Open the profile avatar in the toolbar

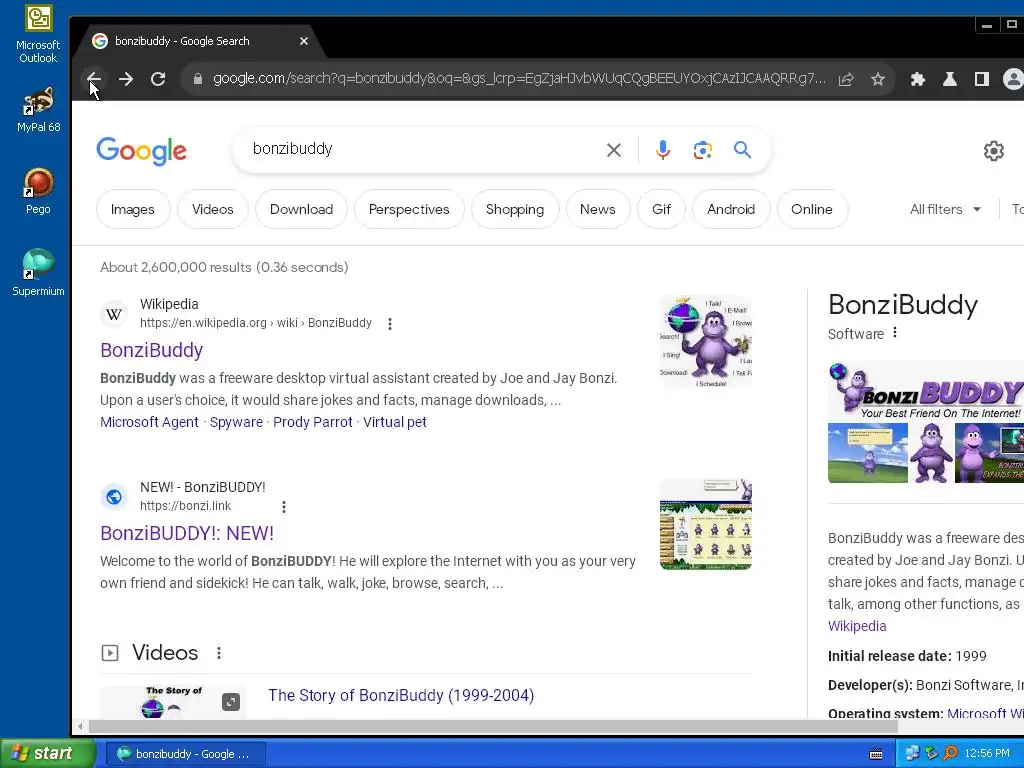(1013, 79)
